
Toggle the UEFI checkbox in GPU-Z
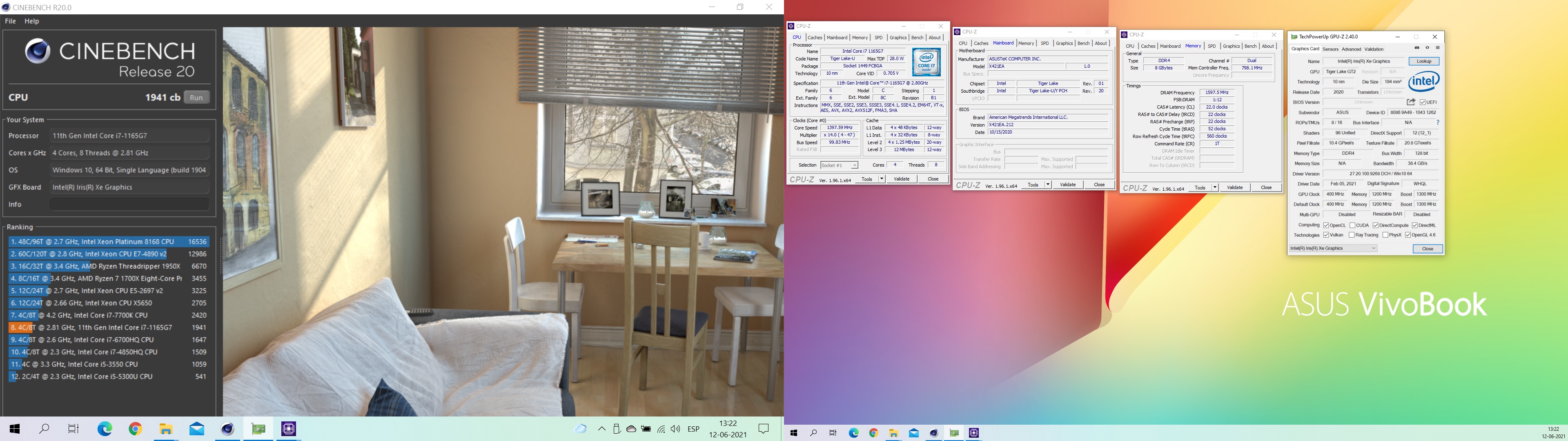pyautogui.click(x=1423, y=102)
